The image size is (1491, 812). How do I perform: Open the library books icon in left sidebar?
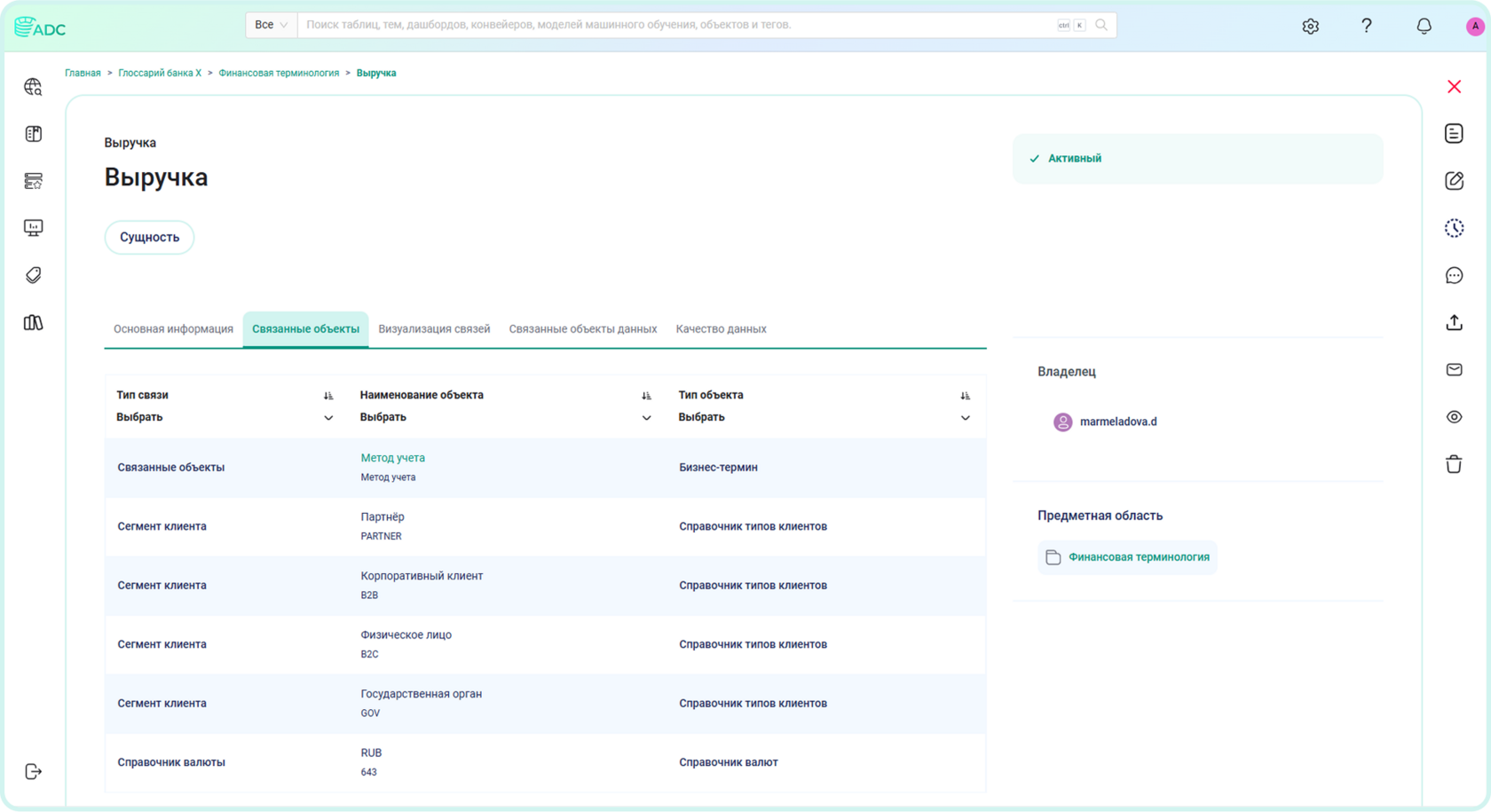click(x=33, y=323)
